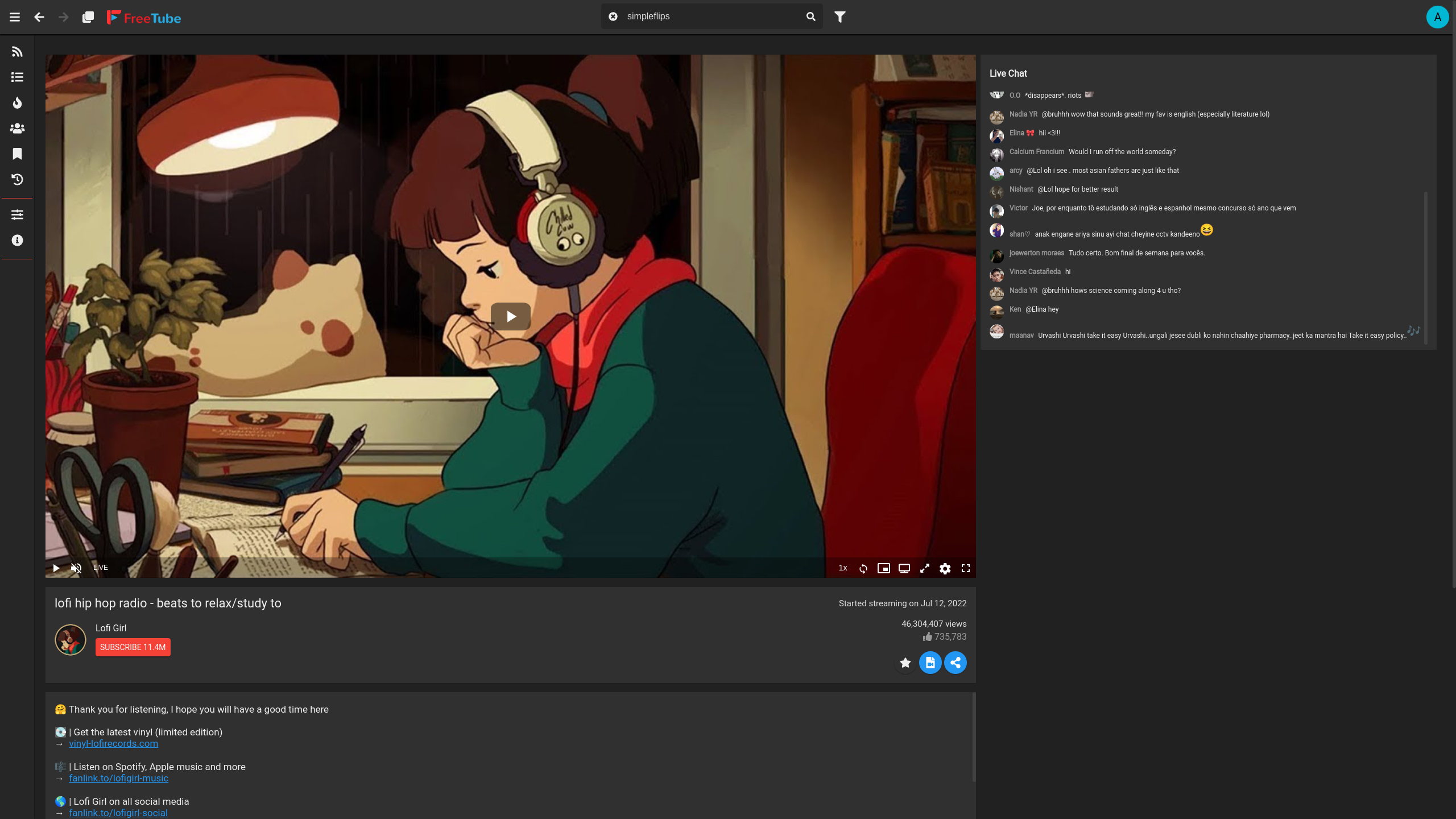
Task: Save video to favorites with star
Action: (905, 663)
